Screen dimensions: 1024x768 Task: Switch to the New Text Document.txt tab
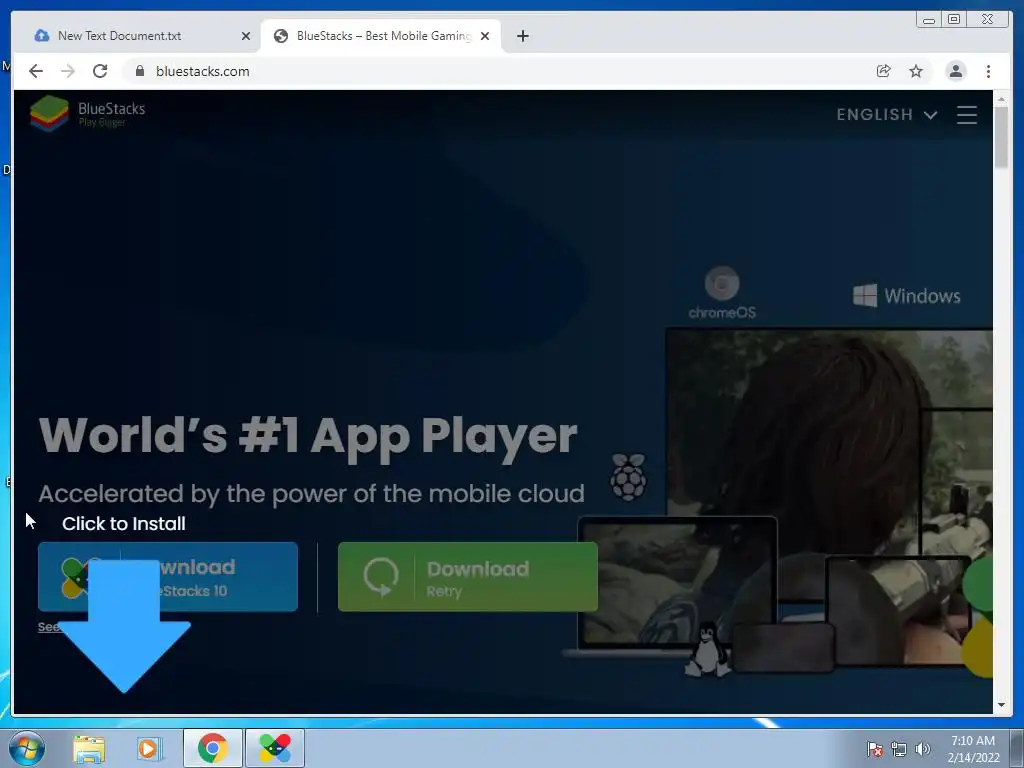click(x=137, y=36)
